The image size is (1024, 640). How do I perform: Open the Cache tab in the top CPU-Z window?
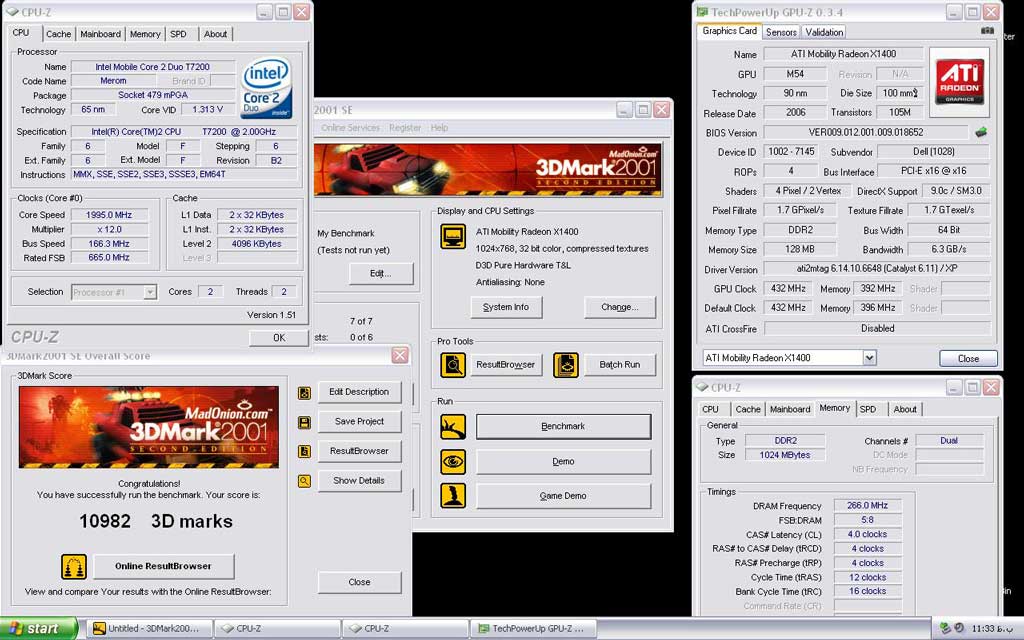[58, 34]
